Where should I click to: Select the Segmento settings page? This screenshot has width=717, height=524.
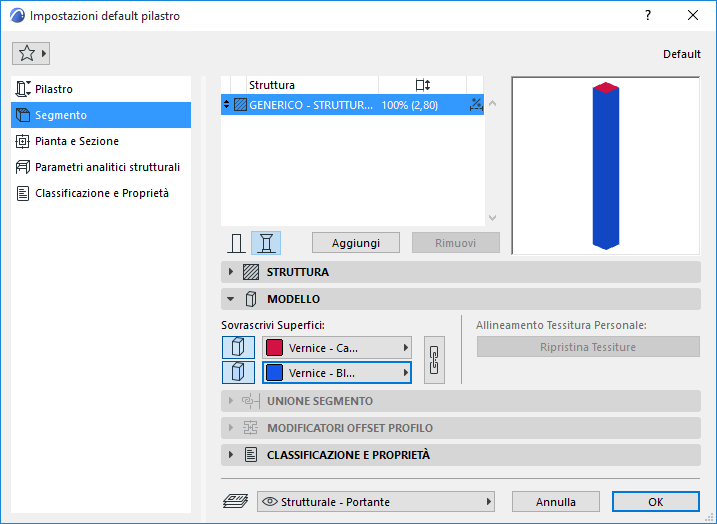(x=101, y=115)
